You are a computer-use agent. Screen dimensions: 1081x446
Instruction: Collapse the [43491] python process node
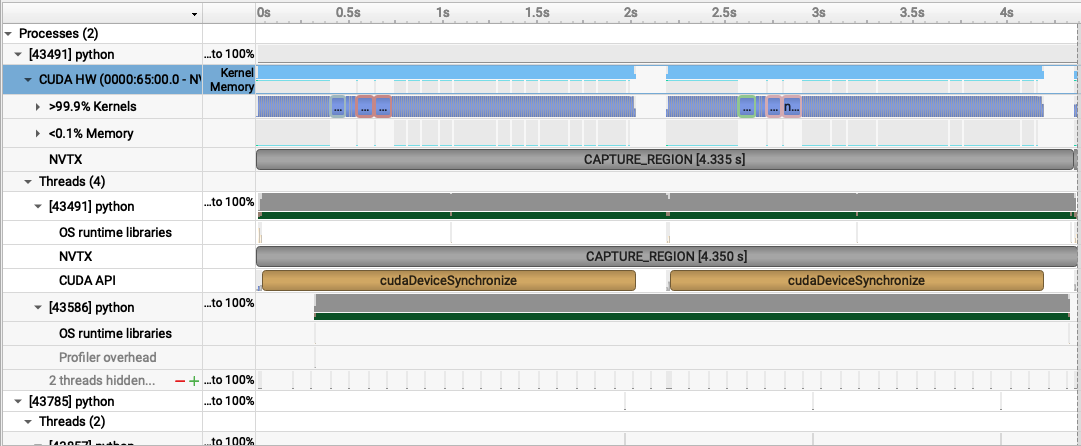18,54
